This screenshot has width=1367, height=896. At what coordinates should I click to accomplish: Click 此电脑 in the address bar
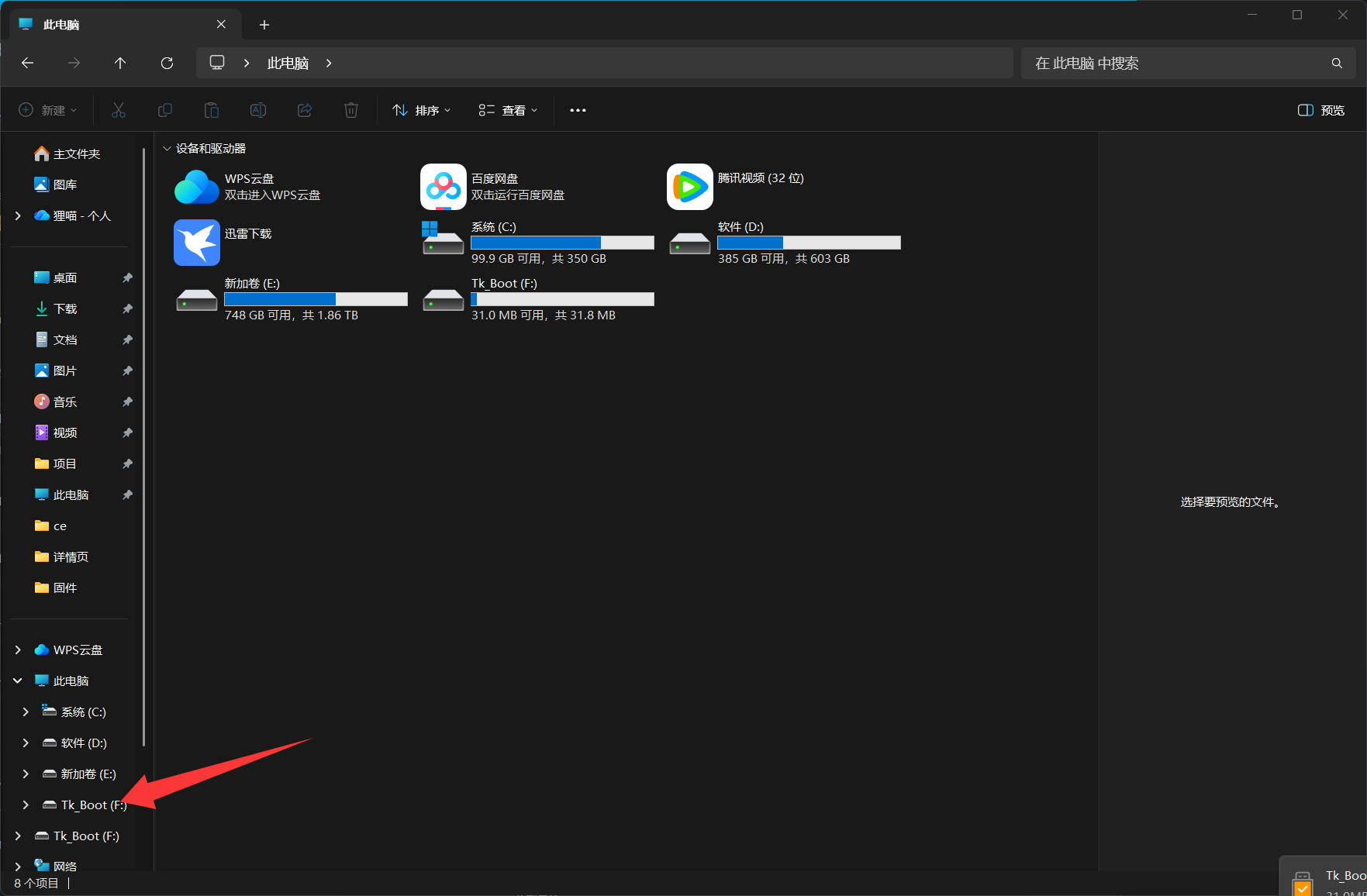(288, 63)
